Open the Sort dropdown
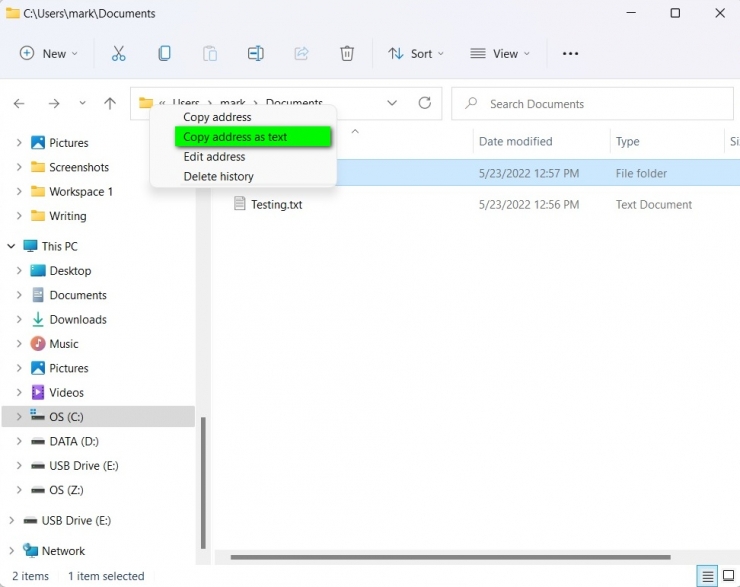Image resolution: width=740 pixels, height=587 pixels. (416, 53)
